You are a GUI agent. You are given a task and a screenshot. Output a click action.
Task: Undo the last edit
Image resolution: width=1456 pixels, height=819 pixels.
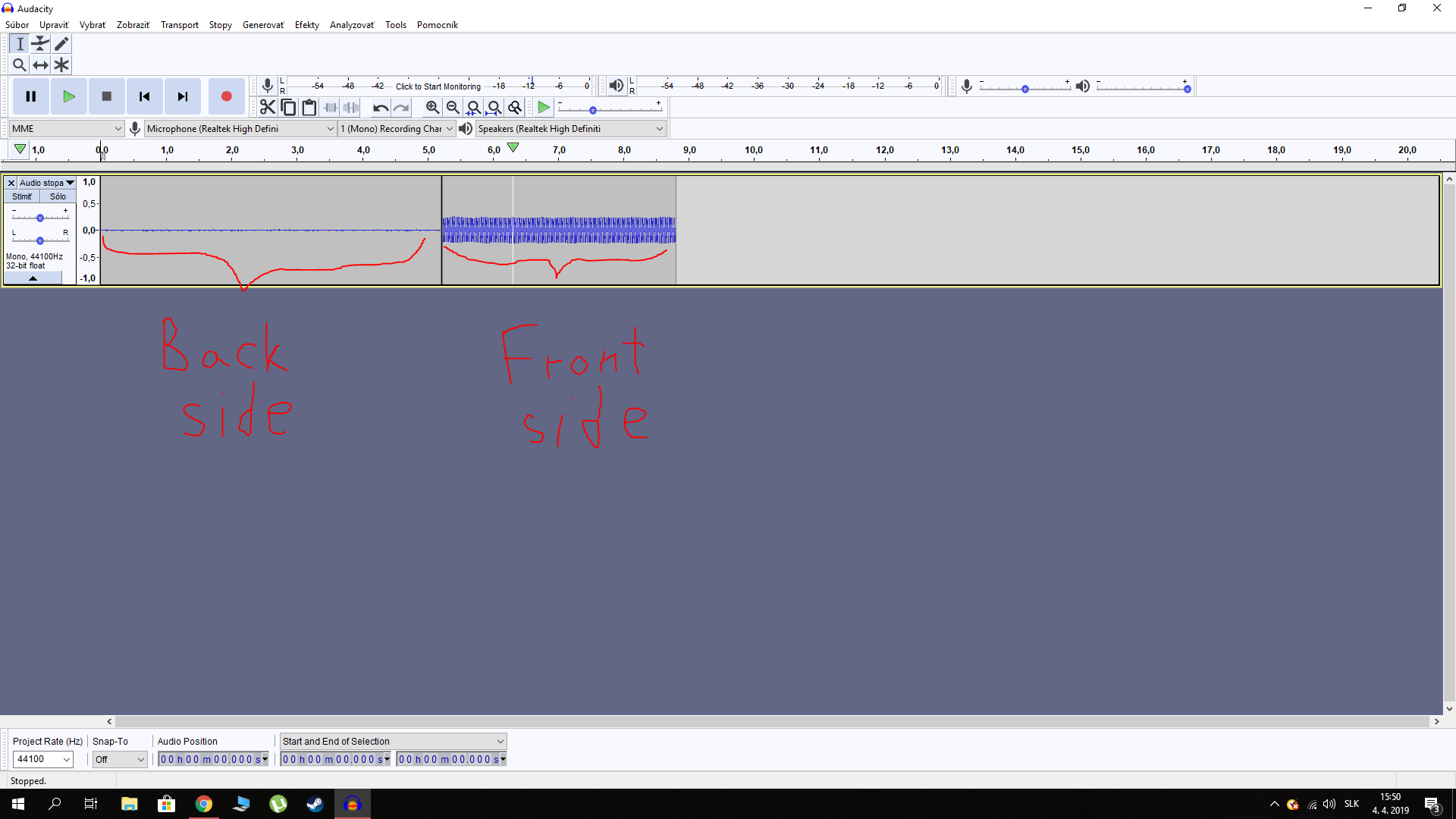(381, 107)
